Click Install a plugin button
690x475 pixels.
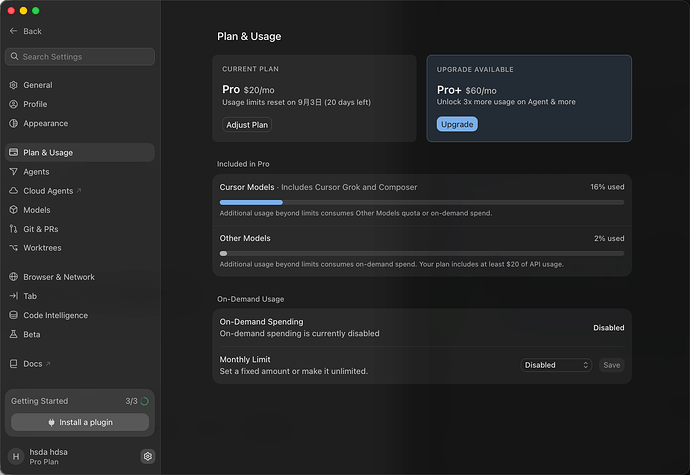pos(80,422)
